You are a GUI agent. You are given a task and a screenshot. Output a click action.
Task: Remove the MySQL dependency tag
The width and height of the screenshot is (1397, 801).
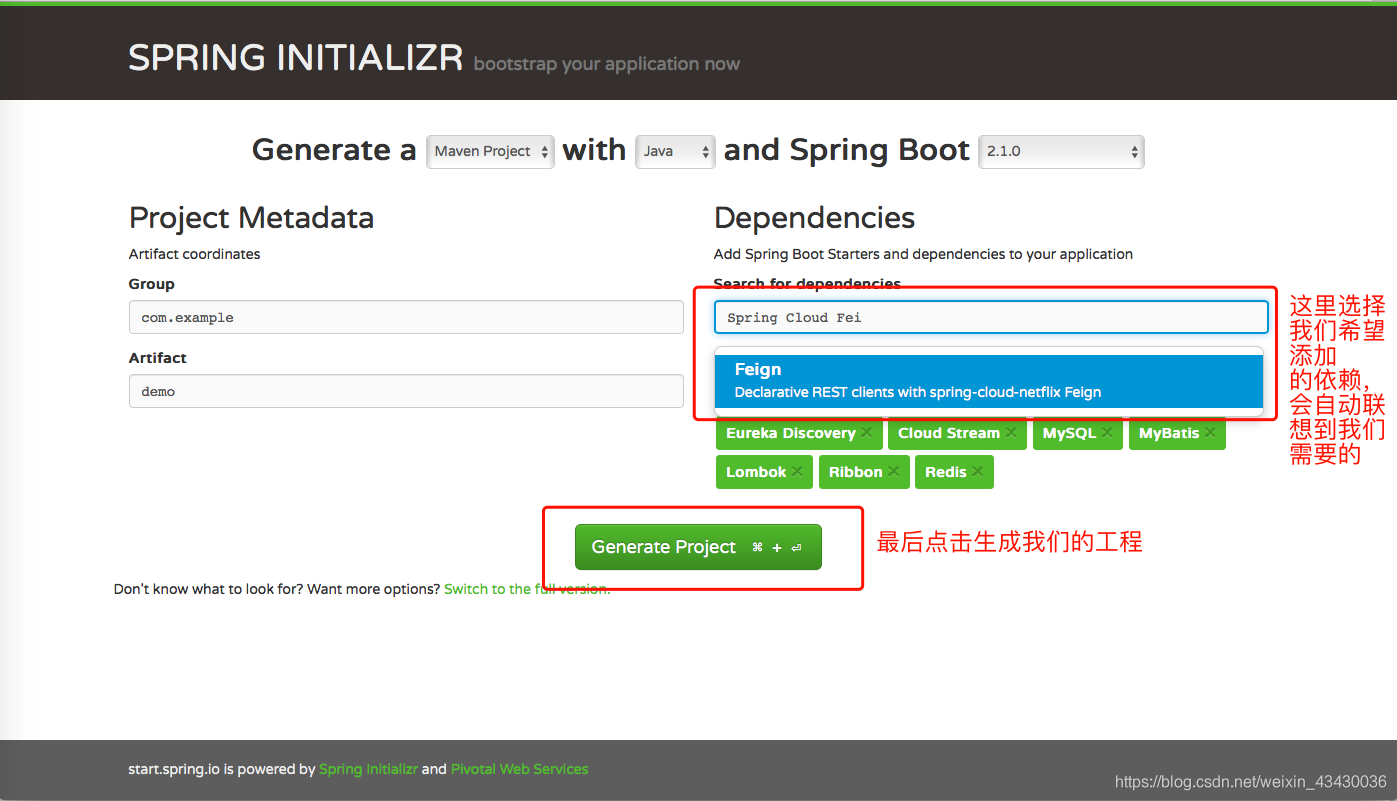pyautogui.click(x=1107, y=433)
